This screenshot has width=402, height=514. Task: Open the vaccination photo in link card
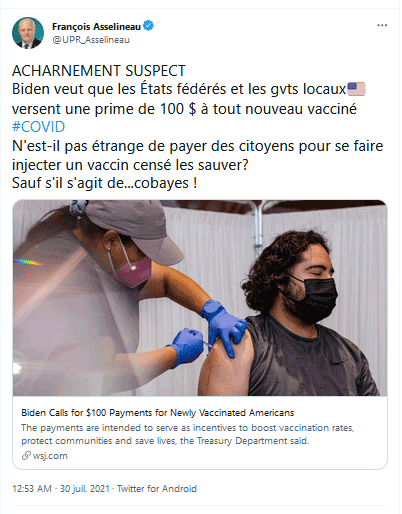pyautogui.click(x=200, y=298)
